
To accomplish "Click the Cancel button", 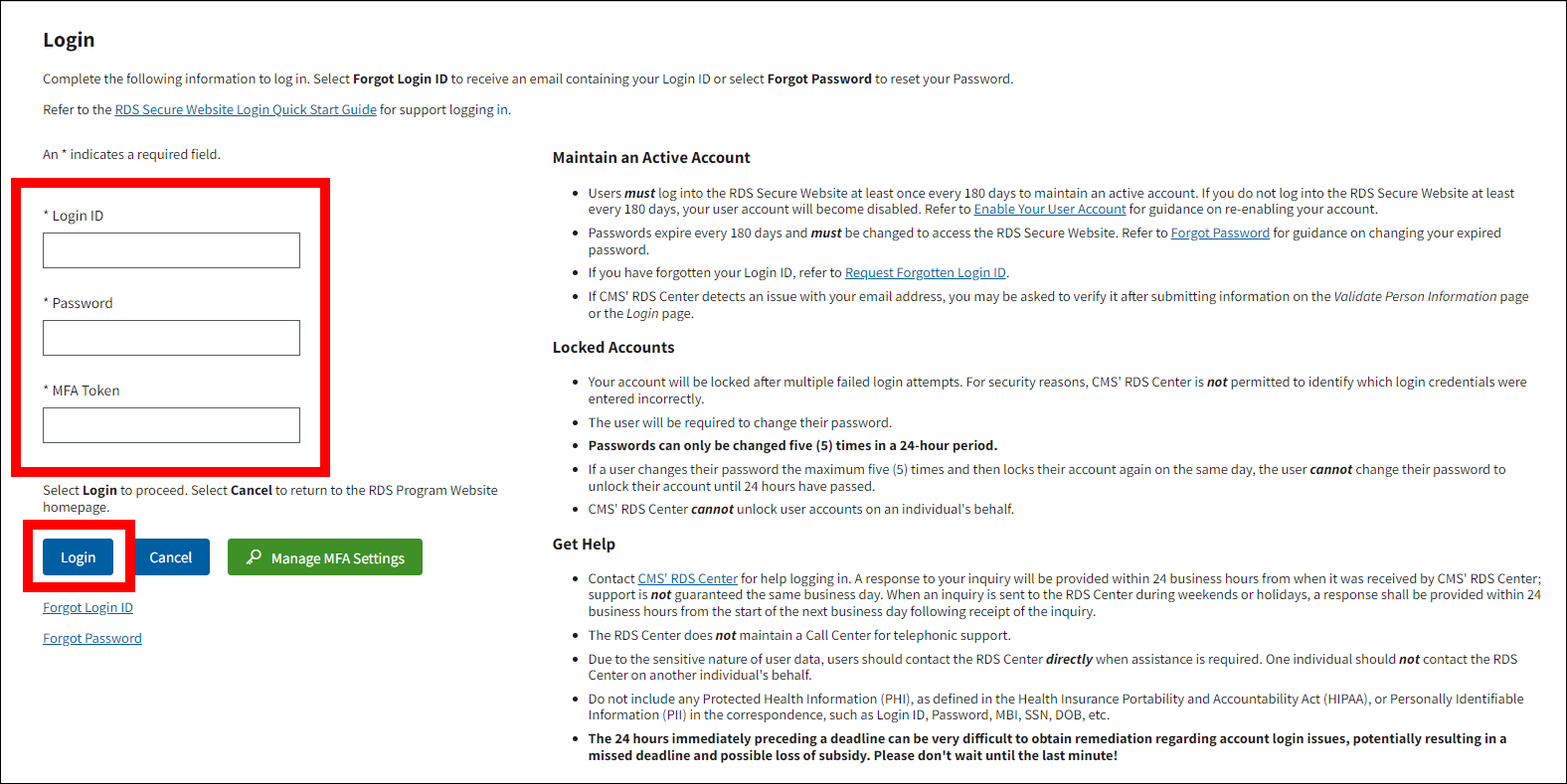I will click(x=171, y=557).
